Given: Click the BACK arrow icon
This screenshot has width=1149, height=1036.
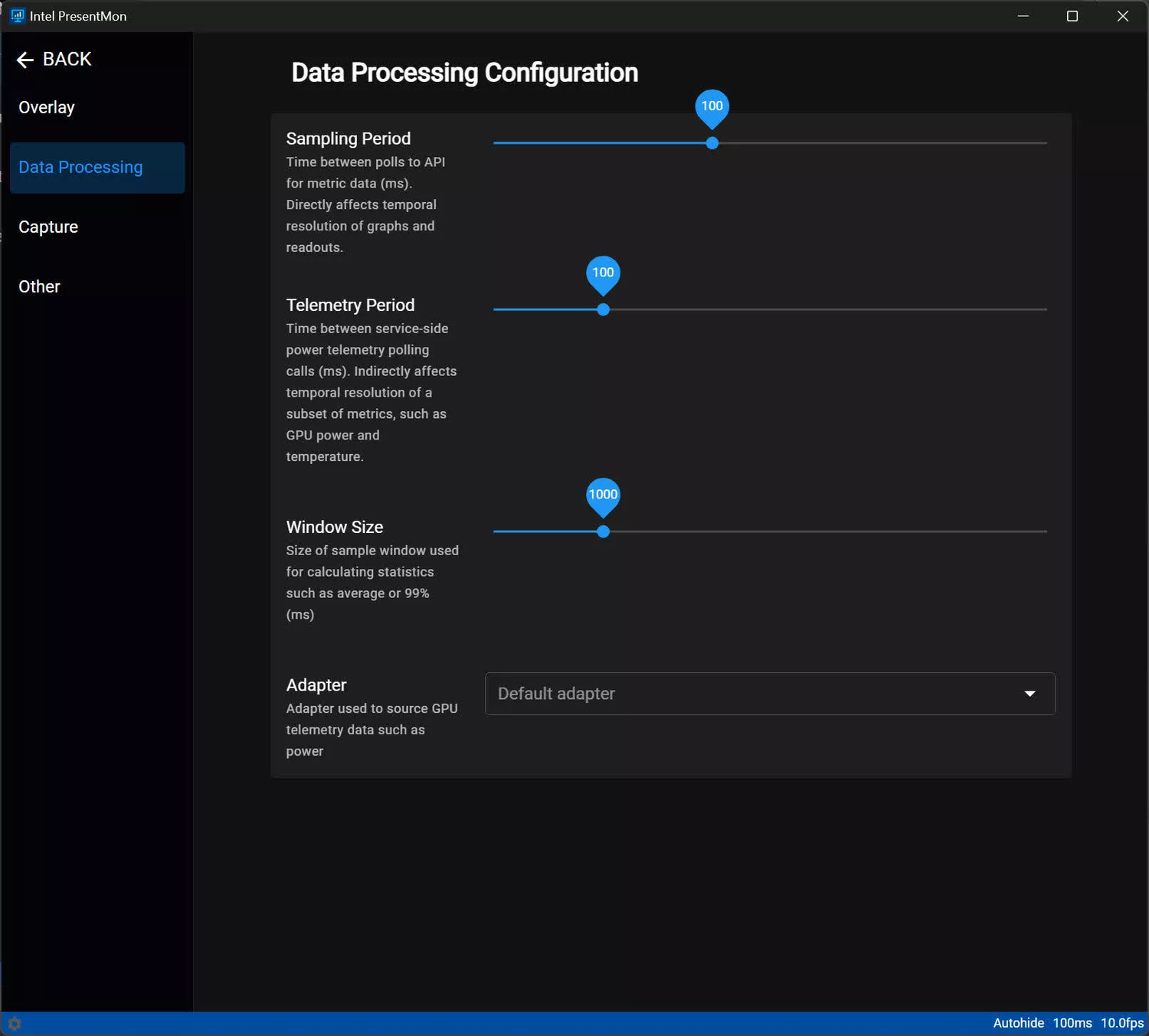Looking at the screenshot, I should [25, 60].
